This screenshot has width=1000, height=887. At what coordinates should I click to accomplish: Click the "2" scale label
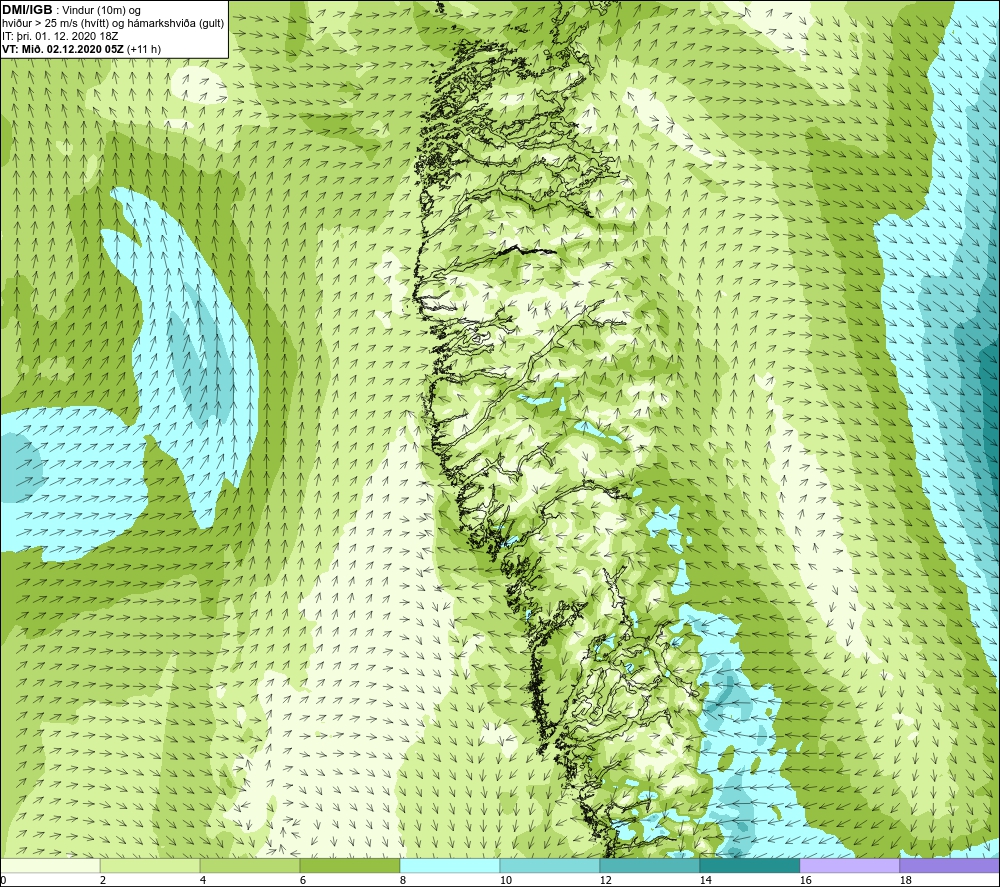103,881
